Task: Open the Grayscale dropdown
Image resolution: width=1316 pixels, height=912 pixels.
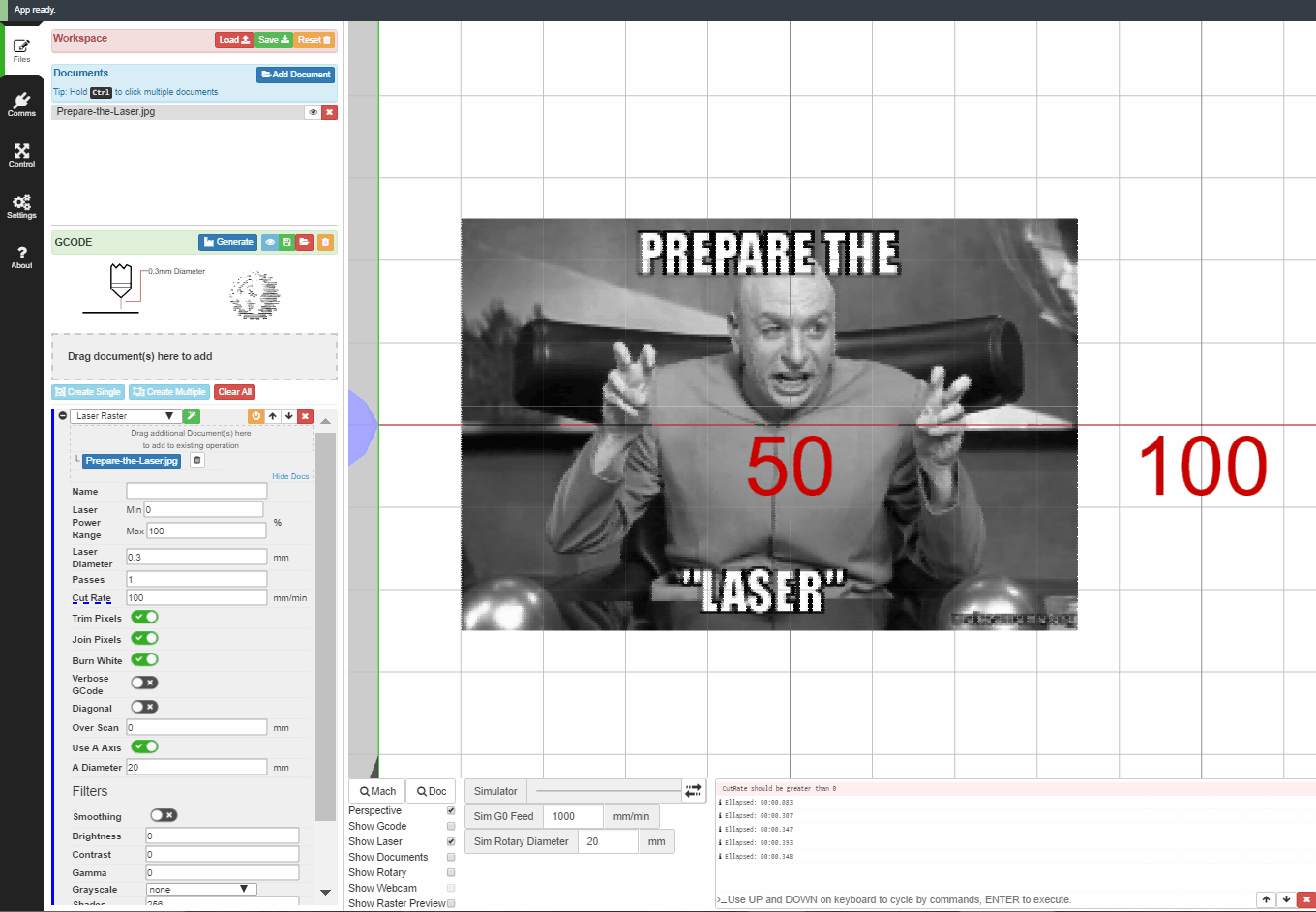Action: [201, 889]
